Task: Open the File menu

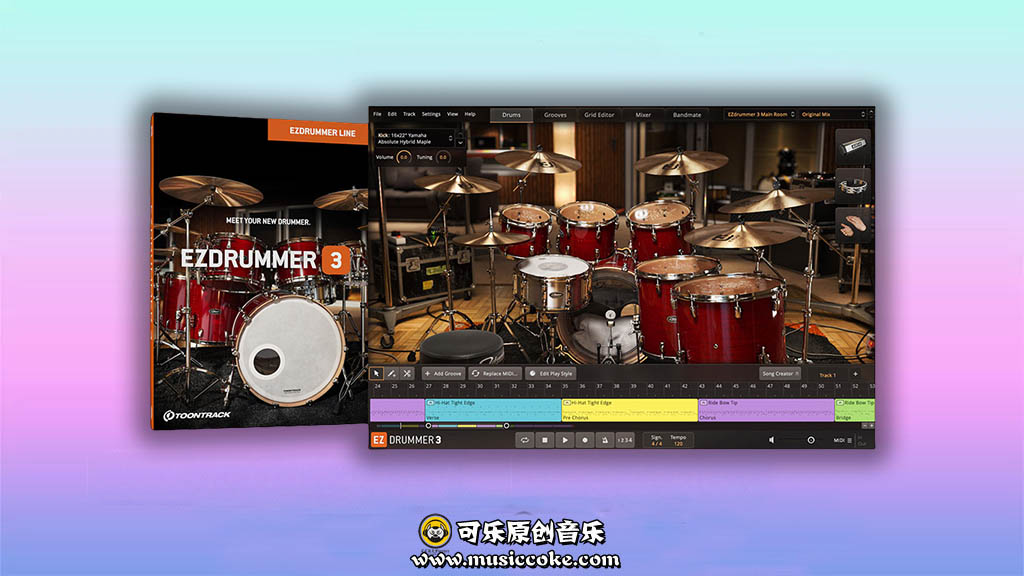Action: [377, 114]
